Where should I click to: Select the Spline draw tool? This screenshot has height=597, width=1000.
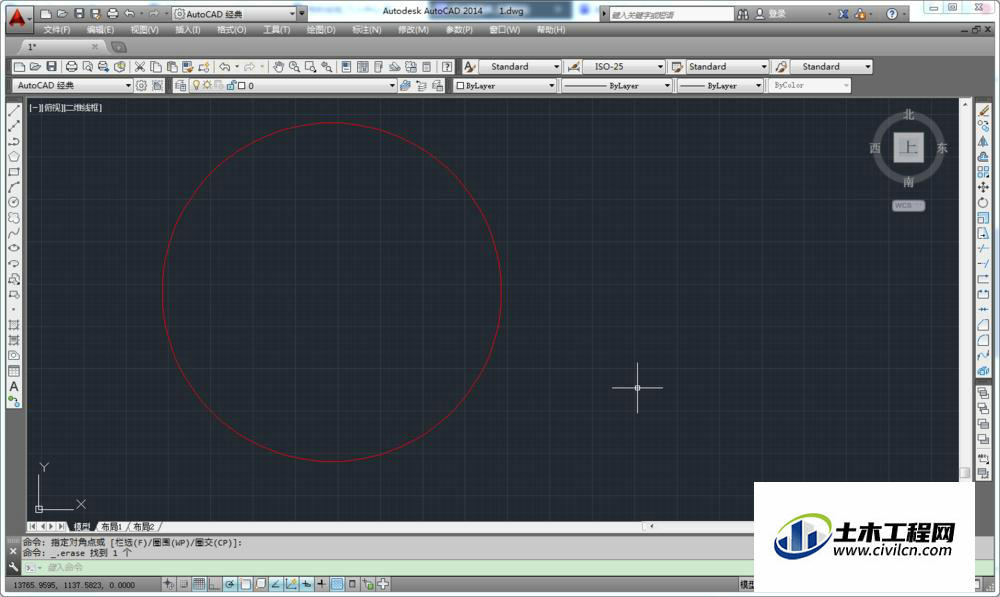13,233
